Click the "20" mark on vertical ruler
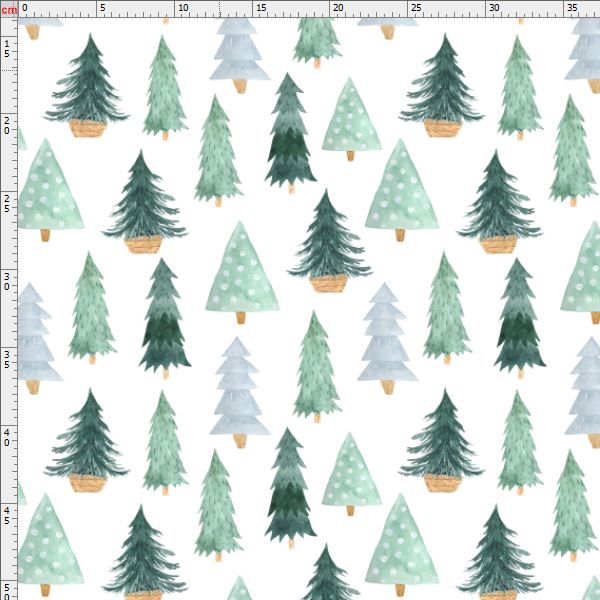The width and height of the screenshot is (600, 600). pyautogui.click(x=7, y=126)
